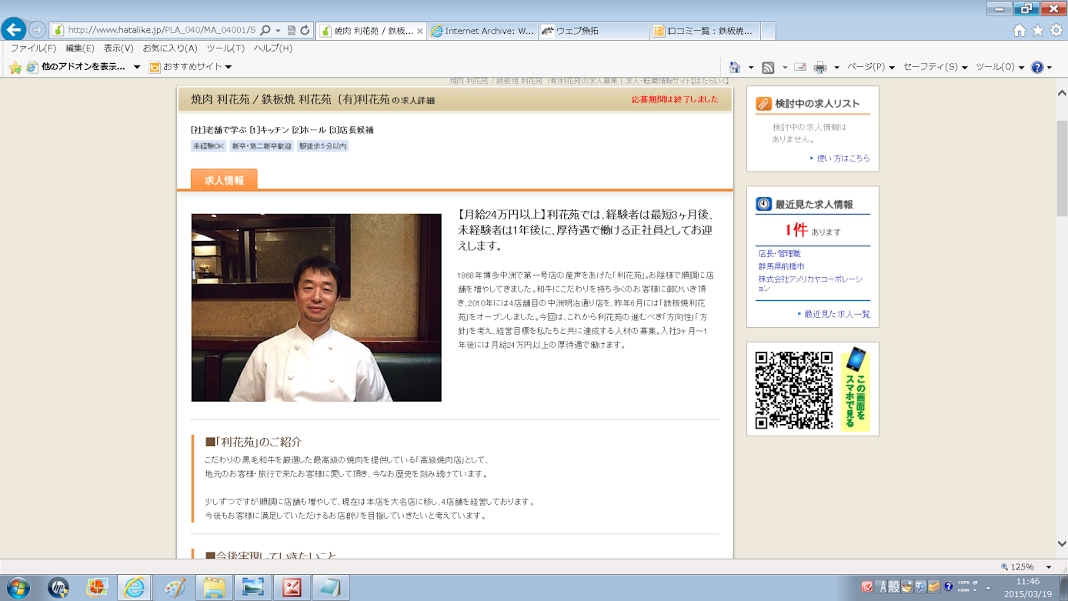Click the URL address field

[161, 31]
